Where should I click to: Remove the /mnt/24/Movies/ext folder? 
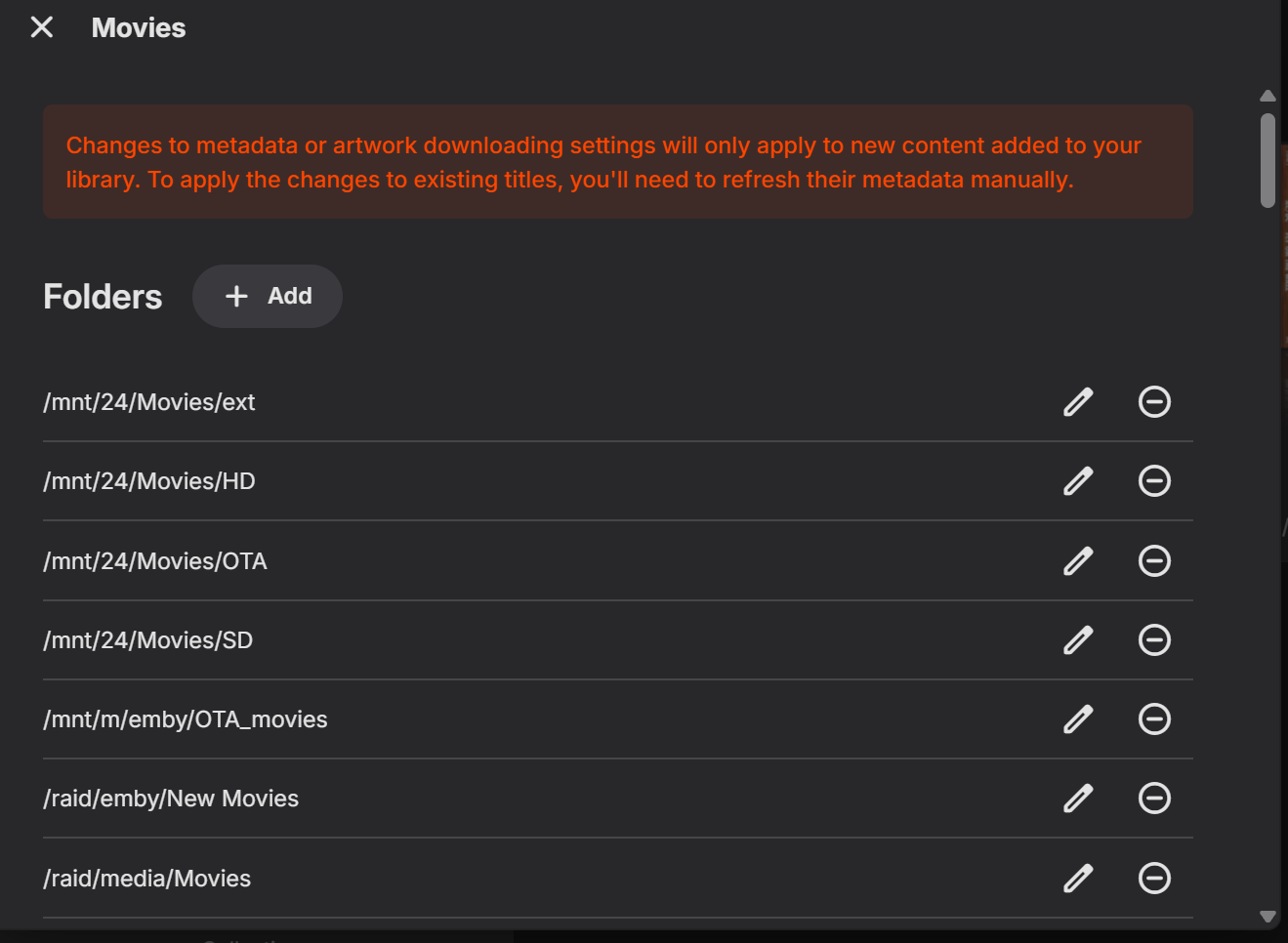[x=1154, y=402]
